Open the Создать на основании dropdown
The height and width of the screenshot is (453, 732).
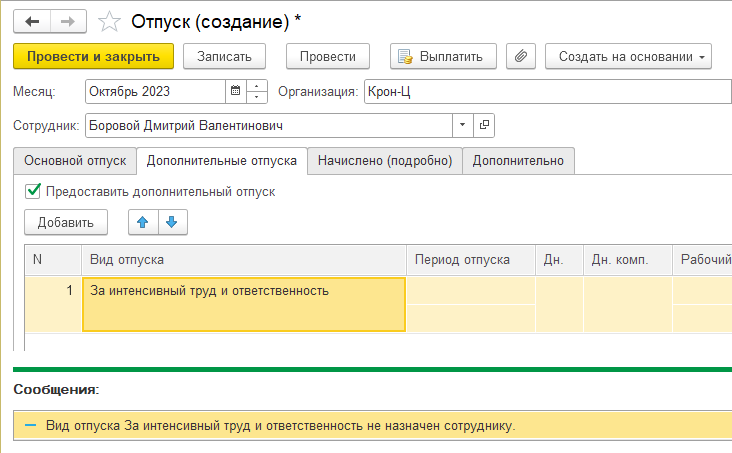pyautogui.click(x=628, y=57)
